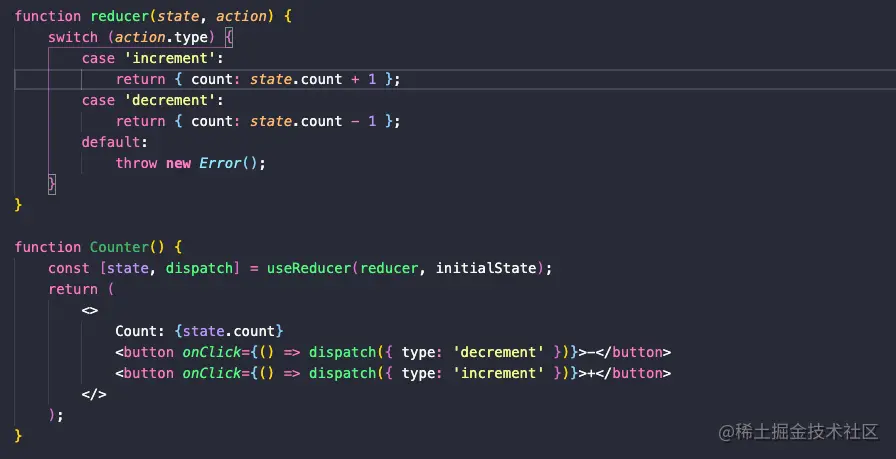Click the 'Error()' constructor call
This screenshot has height=459, width=896.
[x=229, y=163]
